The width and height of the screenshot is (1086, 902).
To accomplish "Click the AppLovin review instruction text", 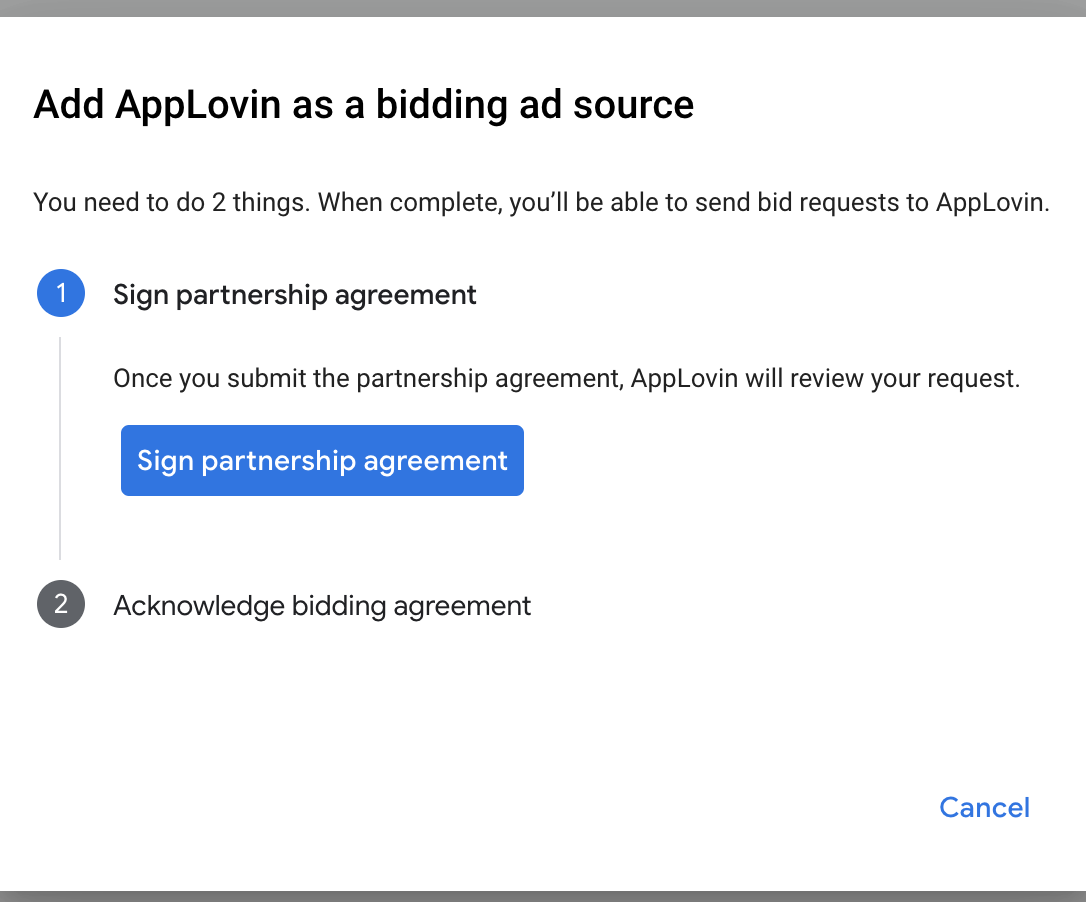I will click(566, 378).
